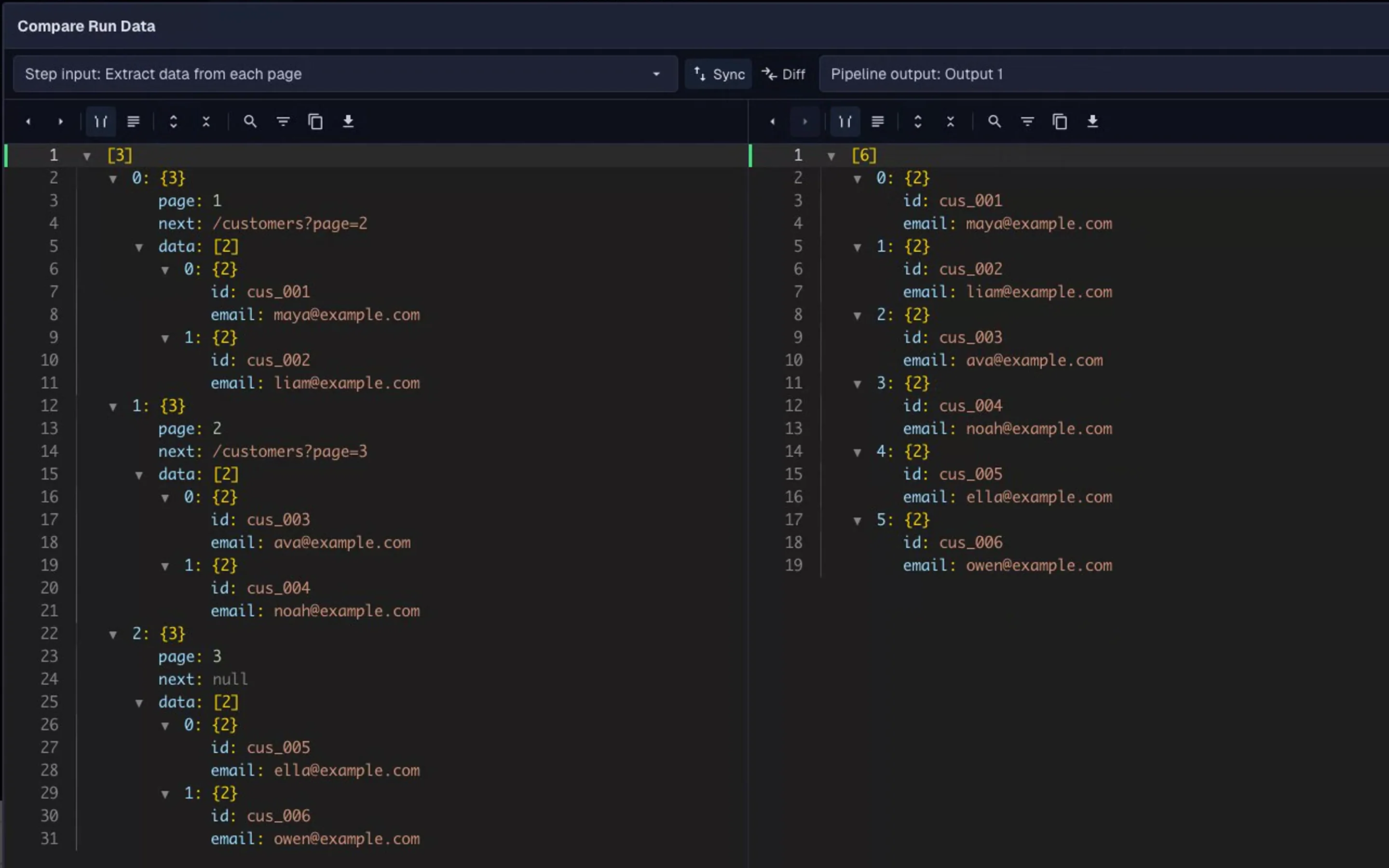1389x868 pixels.
Task: Select /customers?page=2 value in left pane
Action: coord(290,224)
